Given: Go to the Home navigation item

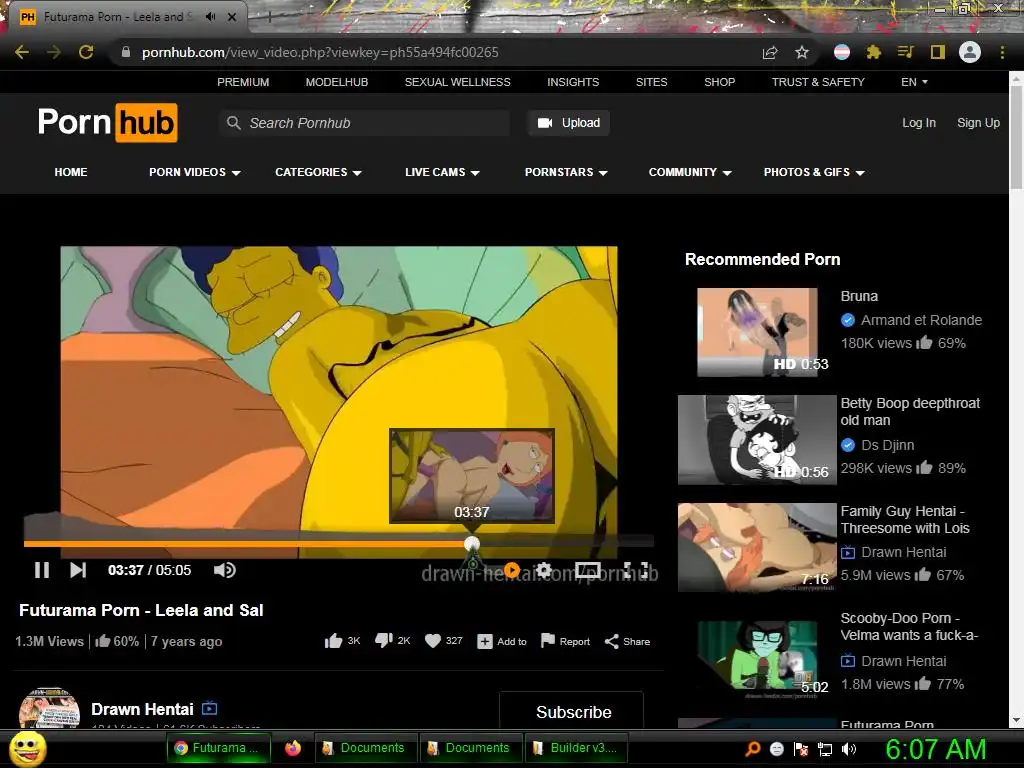Looking at the screenshot, I should coord(71,172).
